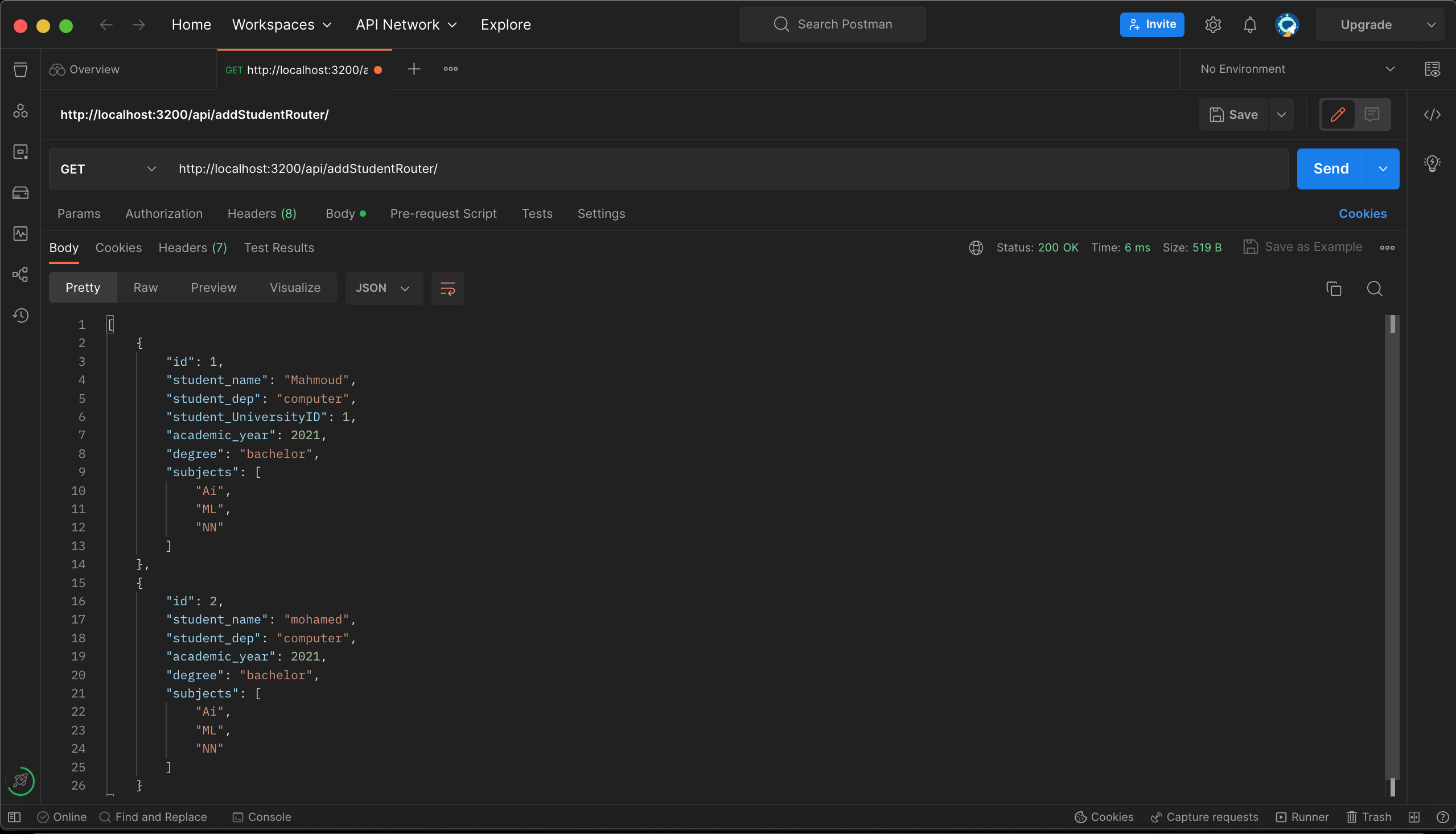
Task: Open response options ellipsis menu
Action: (1387, 247)
